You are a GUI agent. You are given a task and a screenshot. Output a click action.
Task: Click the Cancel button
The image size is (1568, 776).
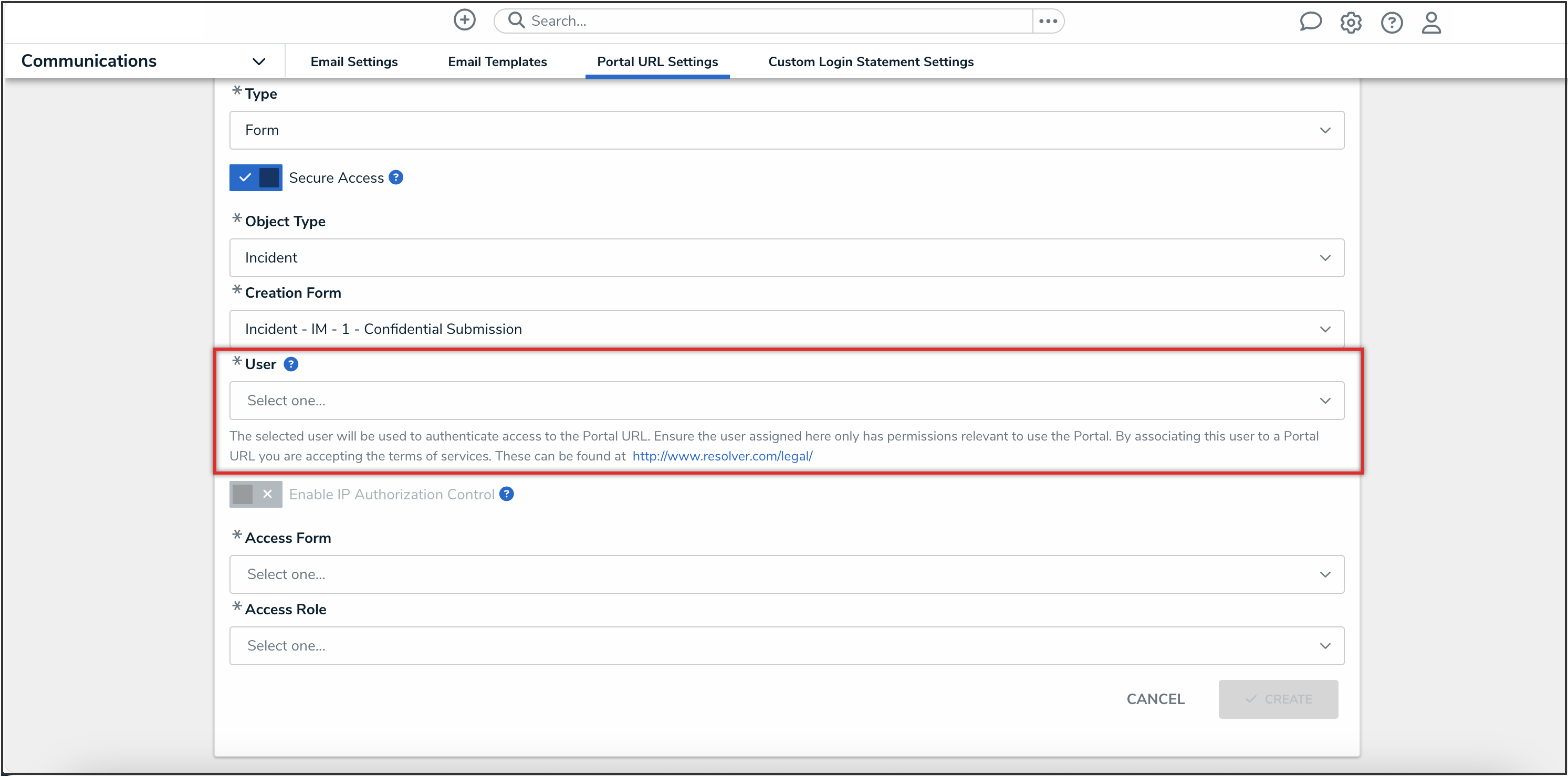(x=1155, y=699)
